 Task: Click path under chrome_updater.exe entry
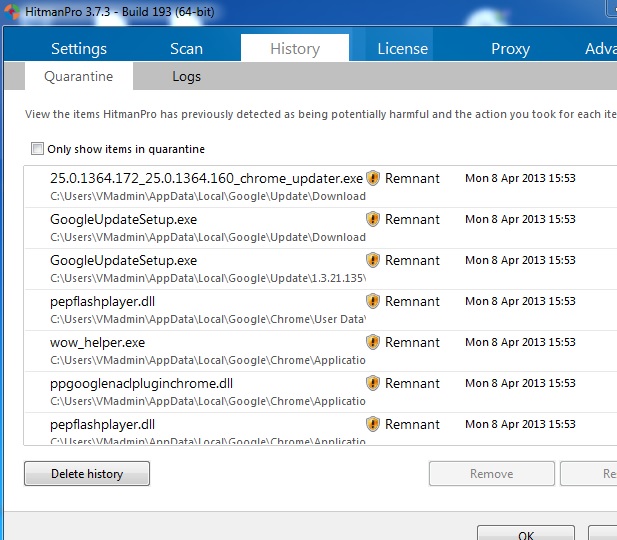coord(208,196)
